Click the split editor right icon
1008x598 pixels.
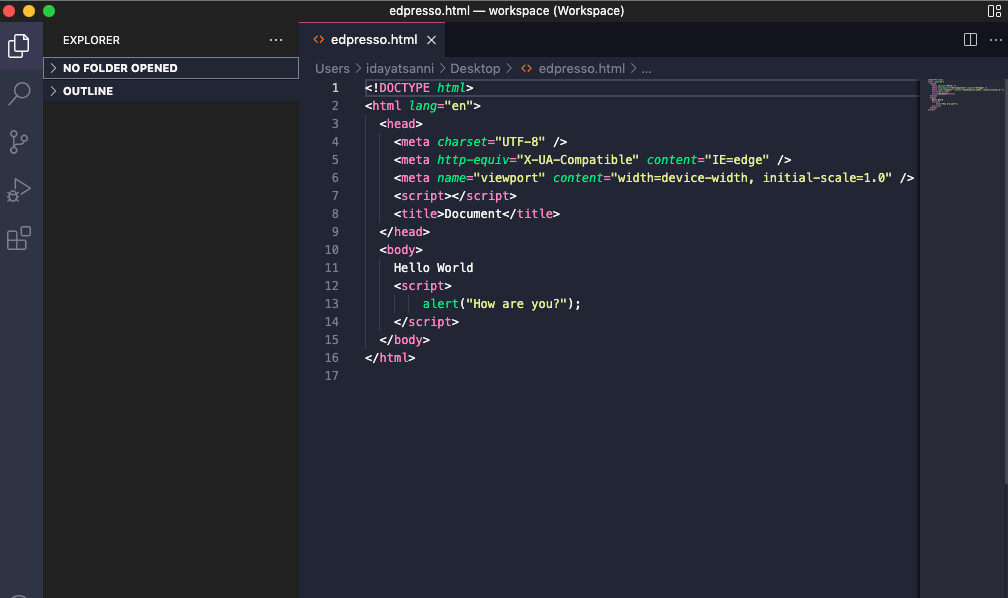970,40
